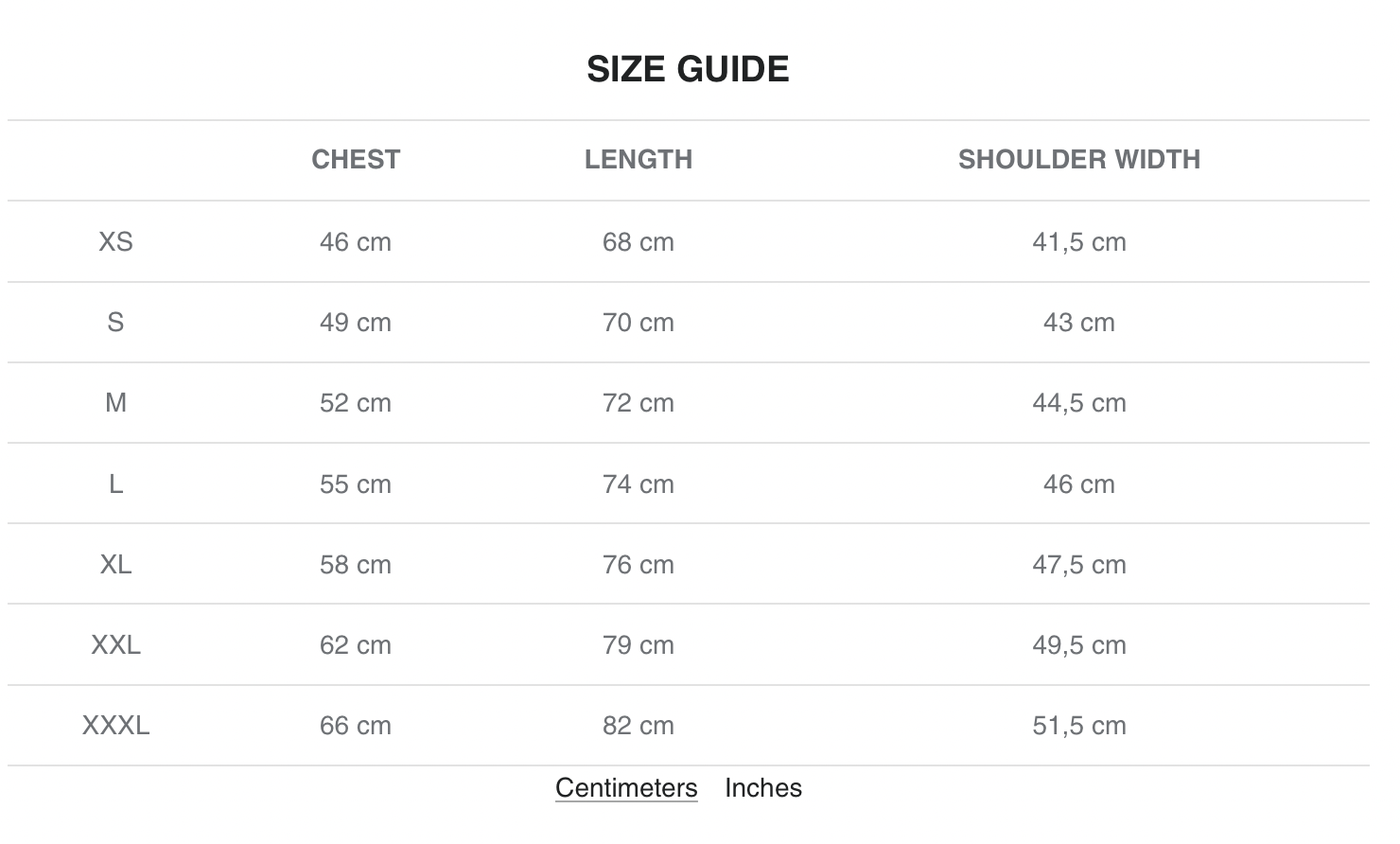Click the 55 cm chest value for L
This screenshot has width=1400, height=844.
tap(355, 484)
